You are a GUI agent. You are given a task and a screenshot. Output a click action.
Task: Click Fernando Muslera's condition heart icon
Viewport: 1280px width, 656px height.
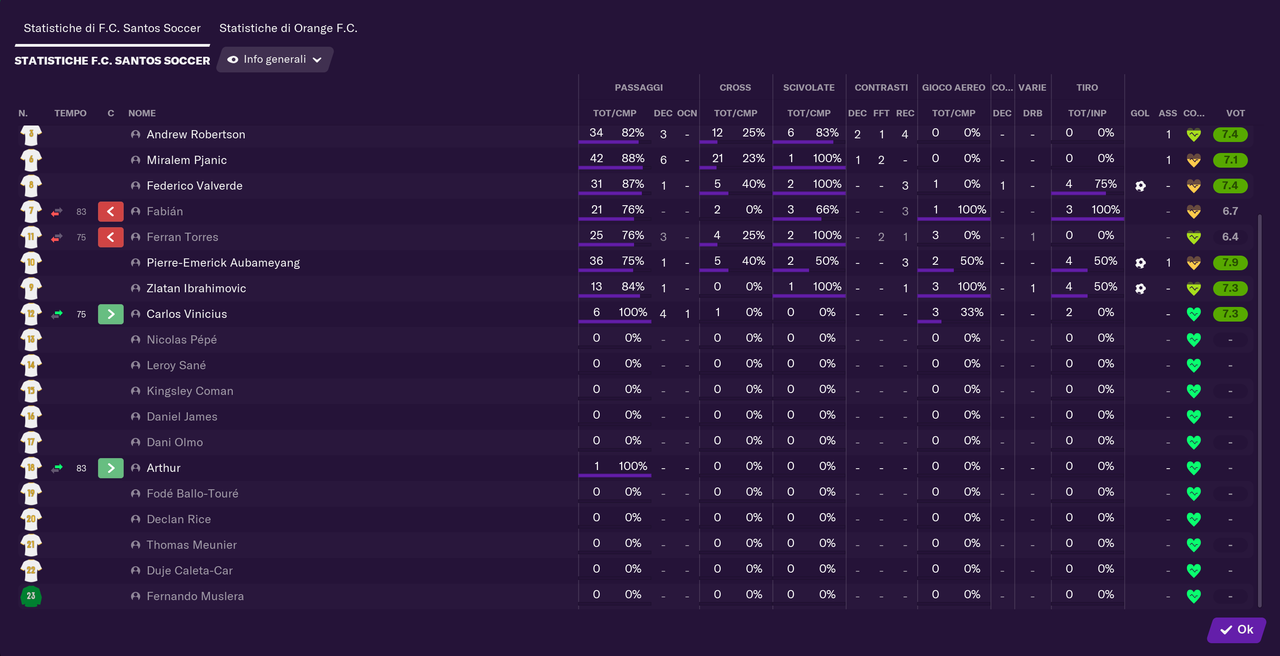pyautogui.click(x=1193, y=596)
